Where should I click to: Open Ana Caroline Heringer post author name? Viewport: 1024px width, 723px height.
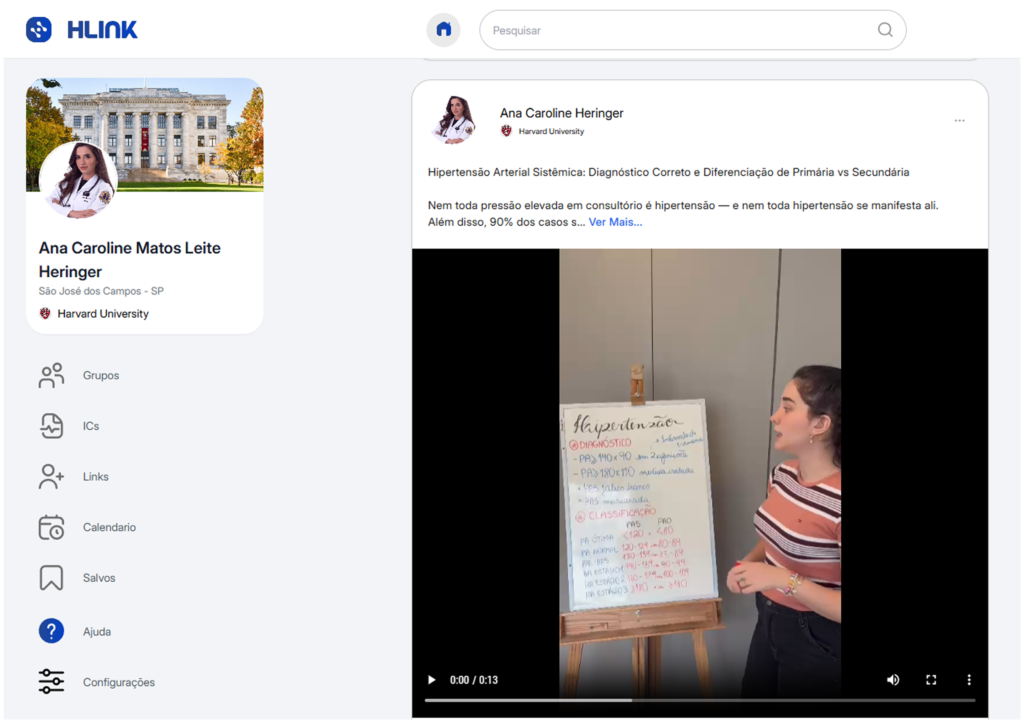(x=561, y=113)
